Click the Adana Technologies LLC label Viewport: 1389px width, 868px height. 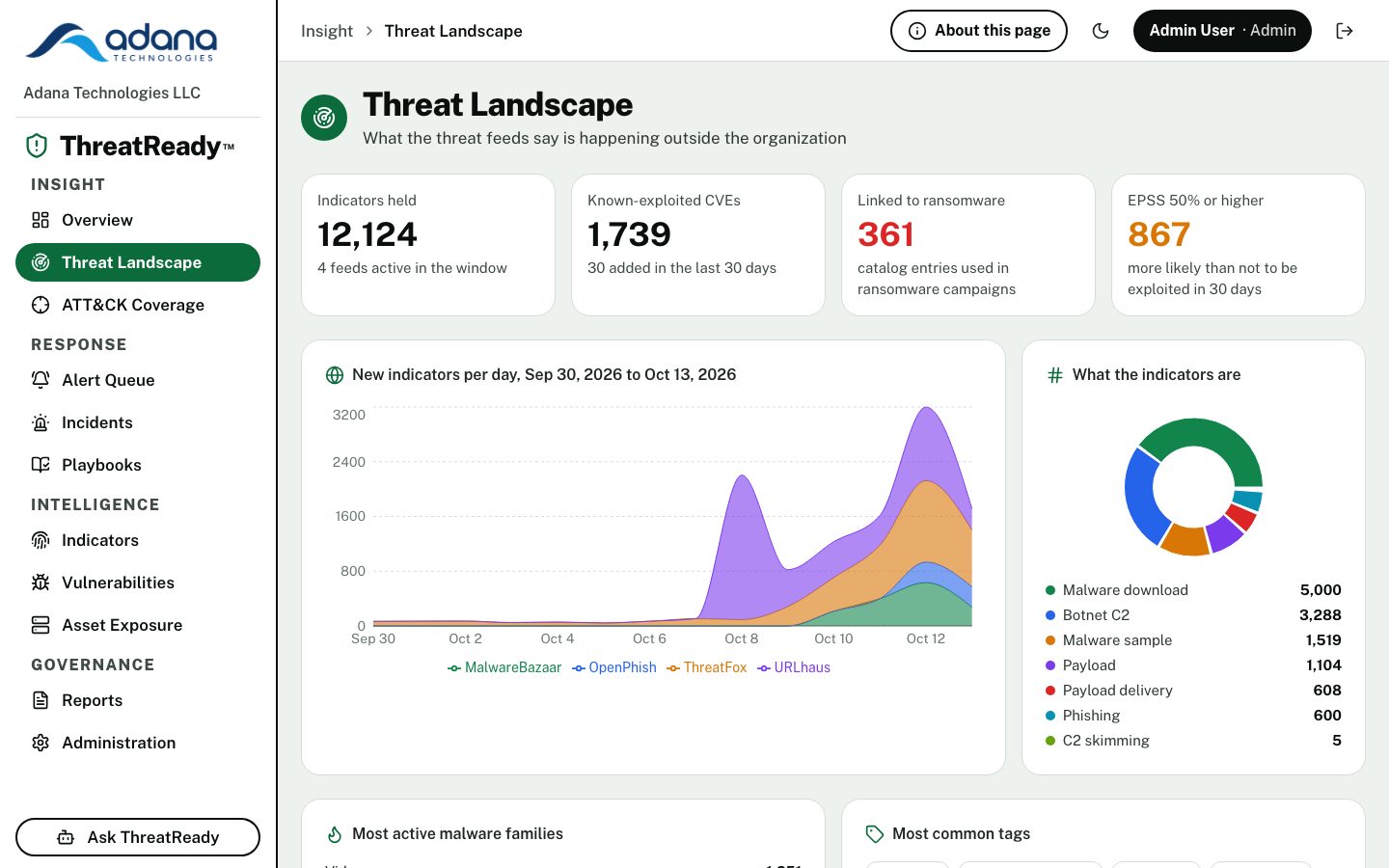pyautogui.click(x=112, y=93)
